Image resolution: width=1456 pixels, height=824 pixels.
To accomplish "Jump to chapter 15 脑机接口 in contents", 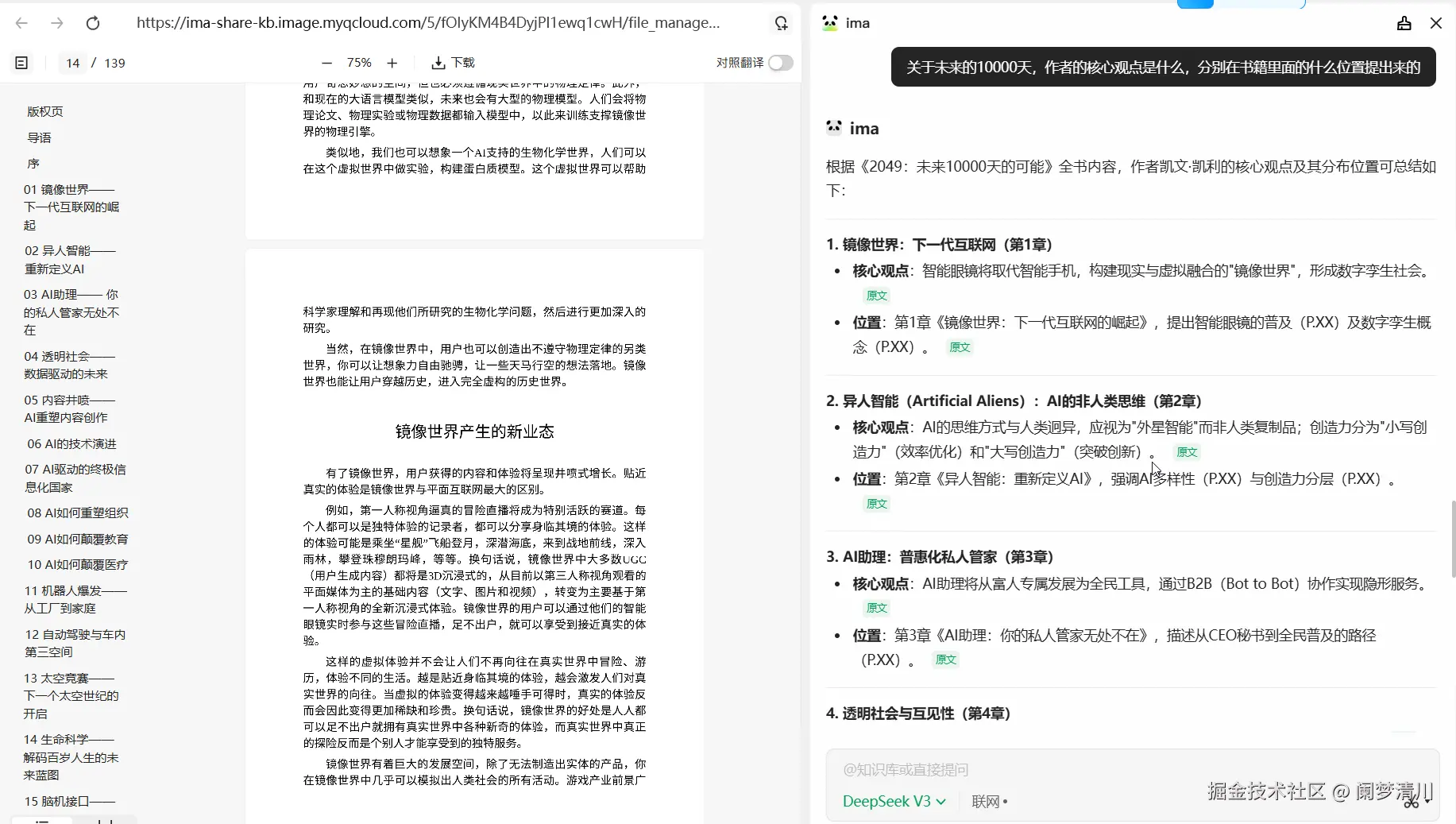I will 70,801.
